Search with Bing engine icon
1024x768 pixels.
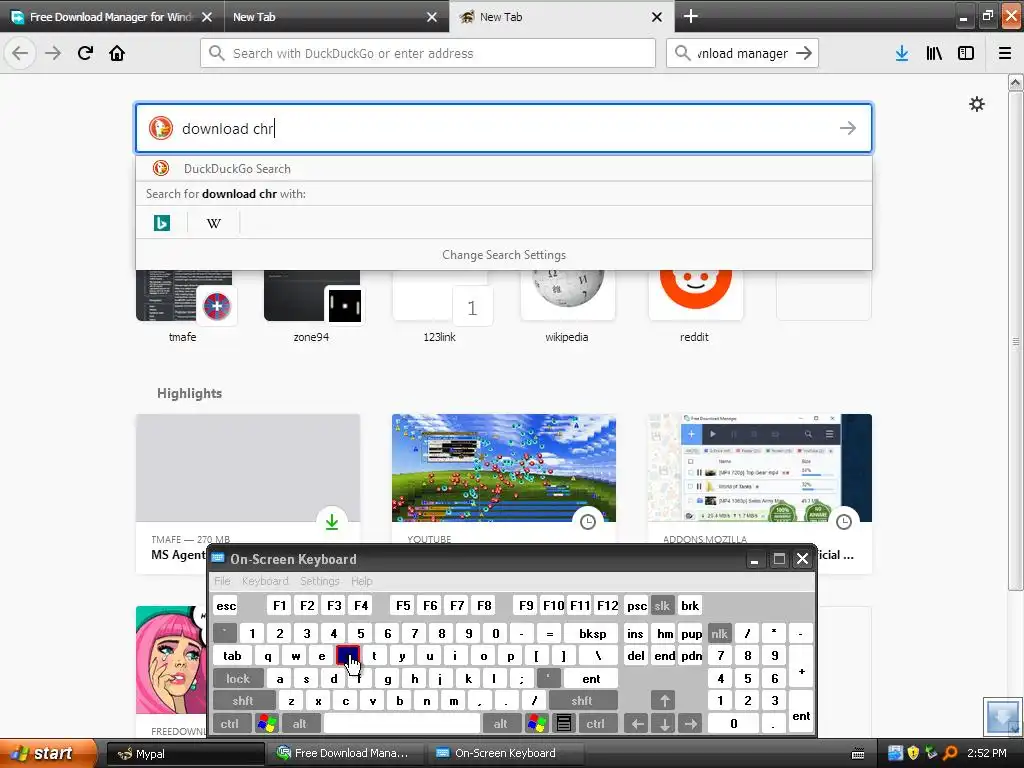click(x=162, y=223)
